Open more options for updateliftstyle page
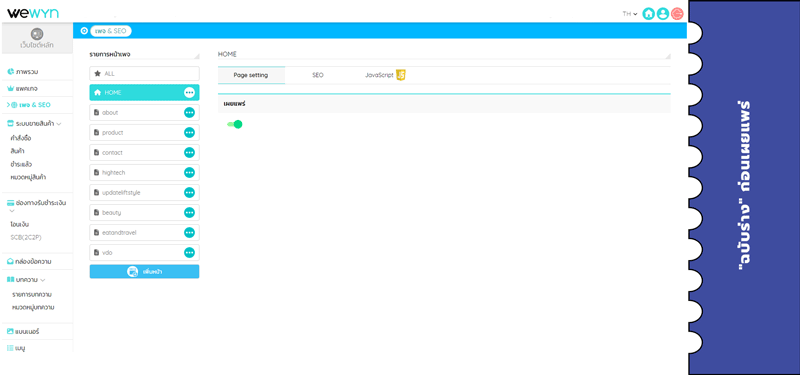The height and width of the screenshot is (375, 800). 189,192
